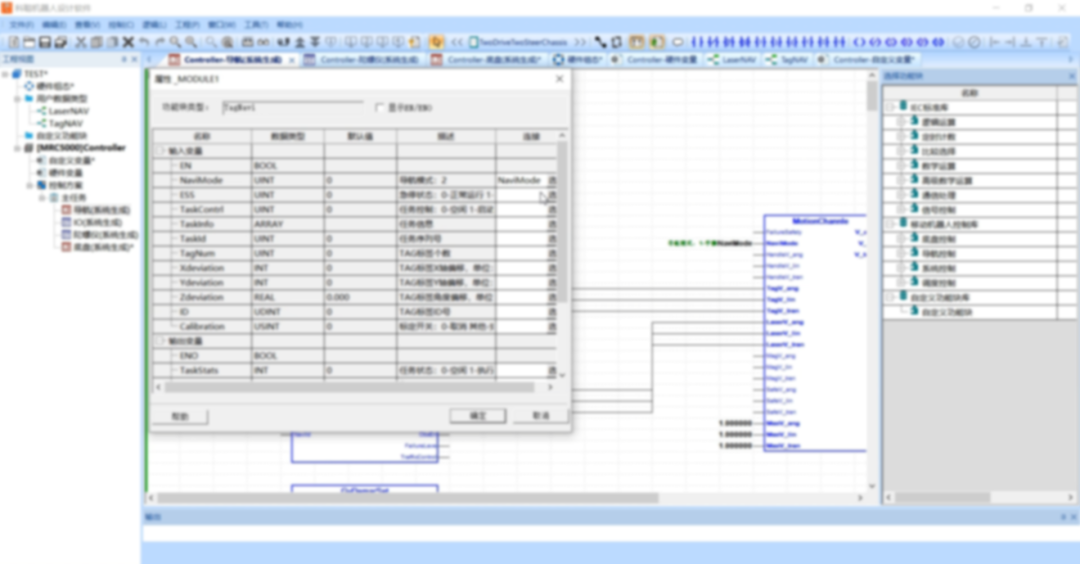The image size is (1080, 564).
Task: Click the Cut scissors icon
Action: (x=81, y=42)
